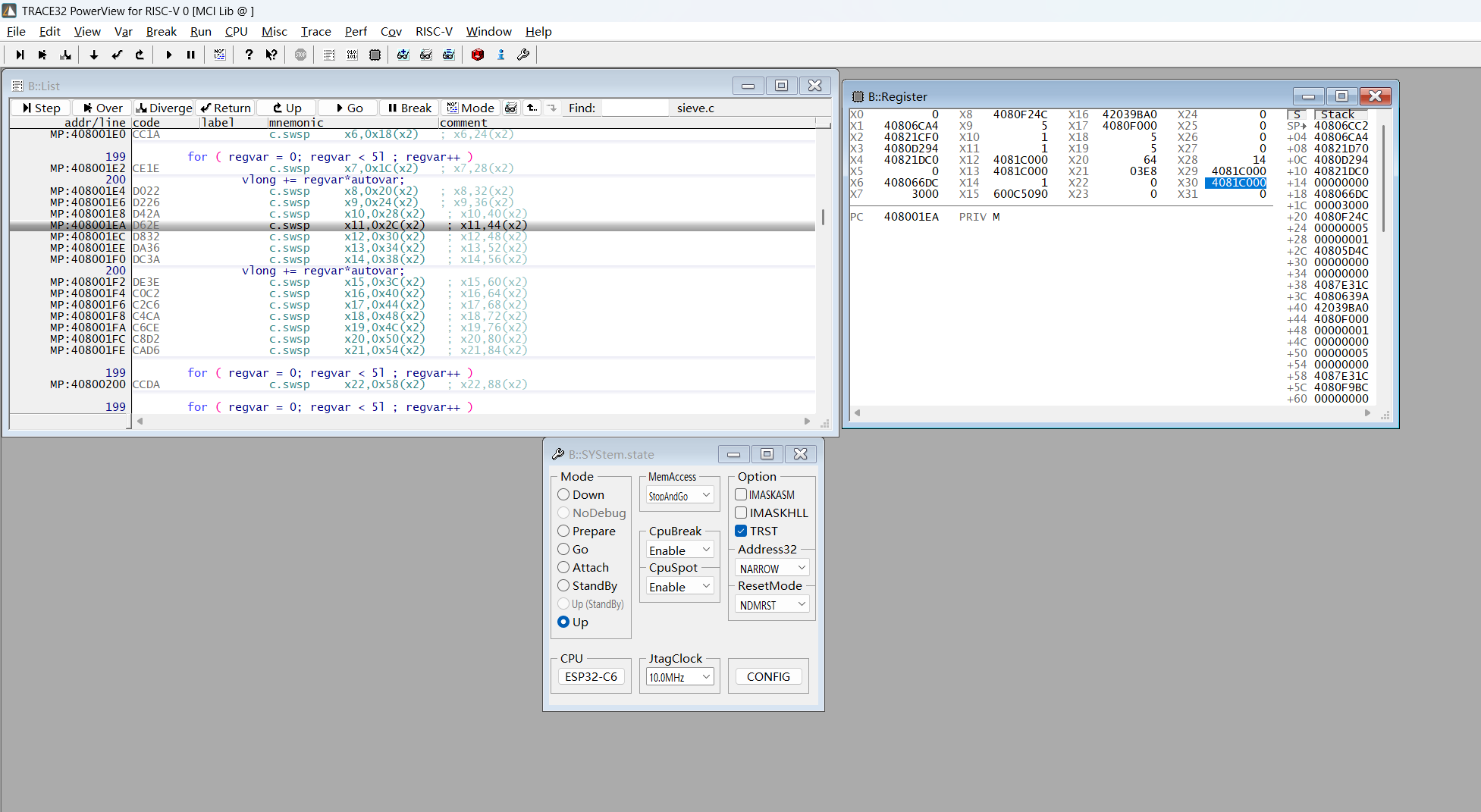Click the context help cursor icon

[271, 55]
